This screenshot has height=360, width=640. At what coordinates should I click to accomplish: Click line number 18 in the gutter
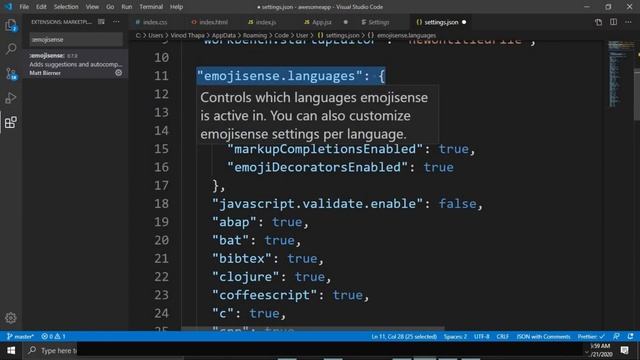[x=162, y=203]
